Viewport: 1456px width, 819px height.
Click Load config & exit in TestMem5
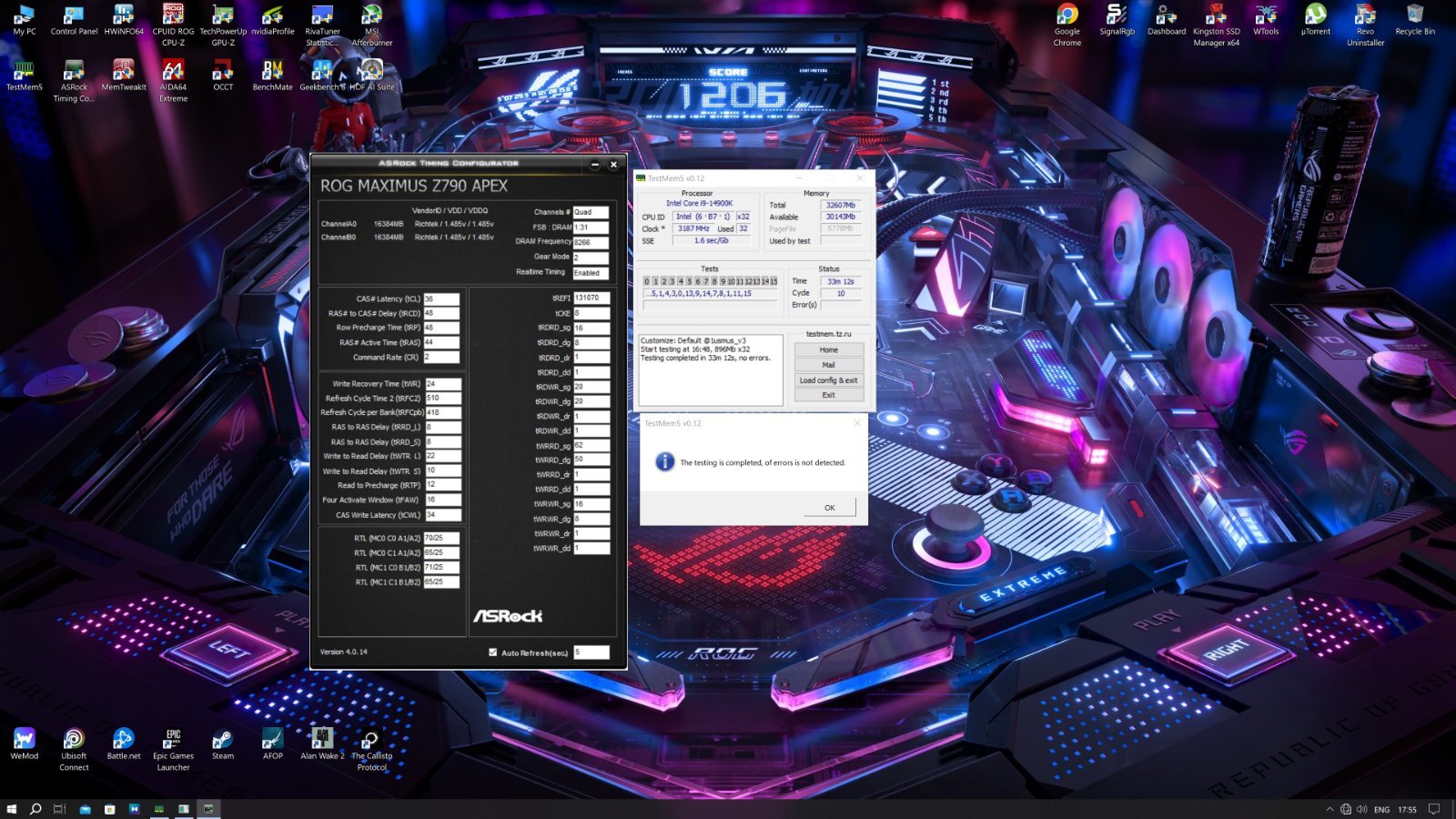[828, 380]
